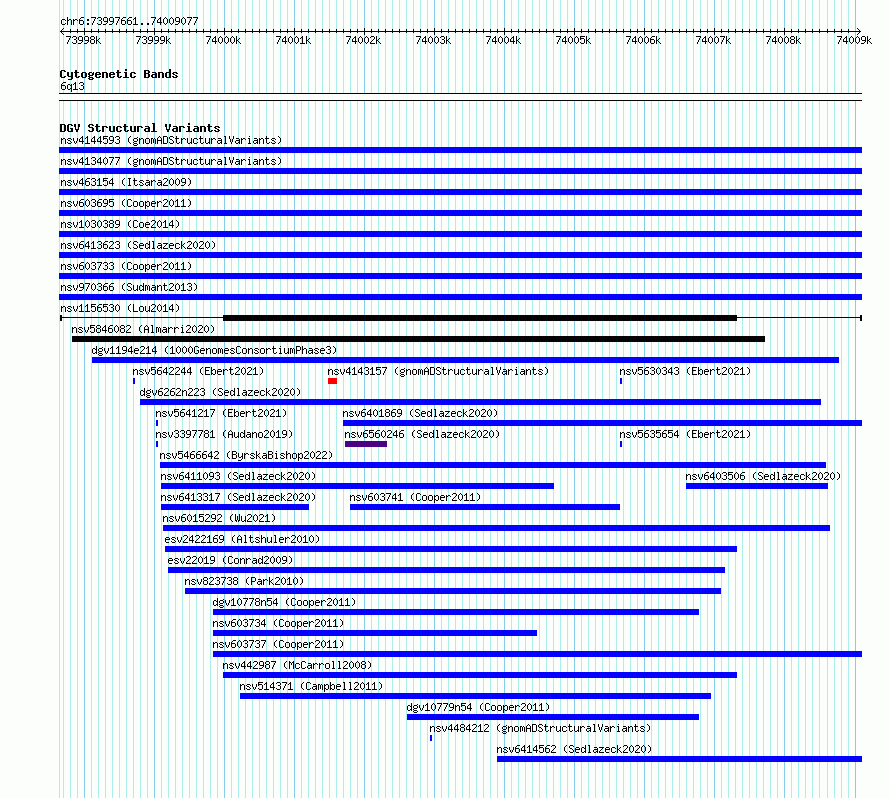Click nsv603734 (Cooper2011) label
Viewport: 890px width, 798px height.
click(x=278, y=623)
